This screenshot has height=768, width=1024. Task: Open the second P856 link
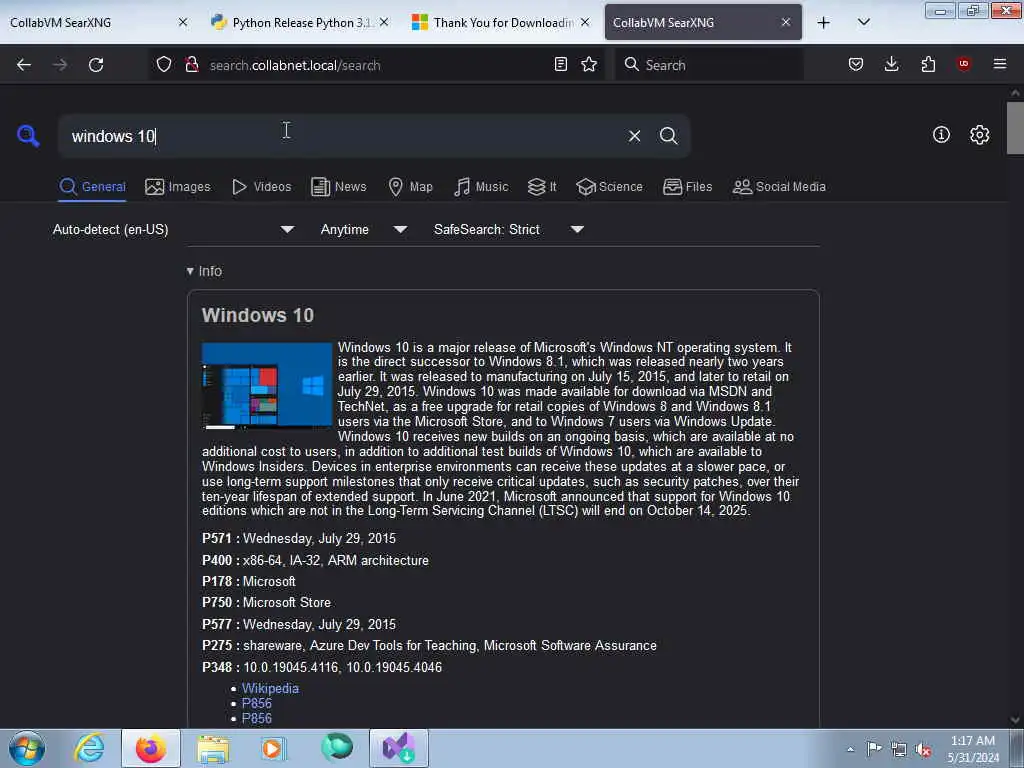[257, 718]
